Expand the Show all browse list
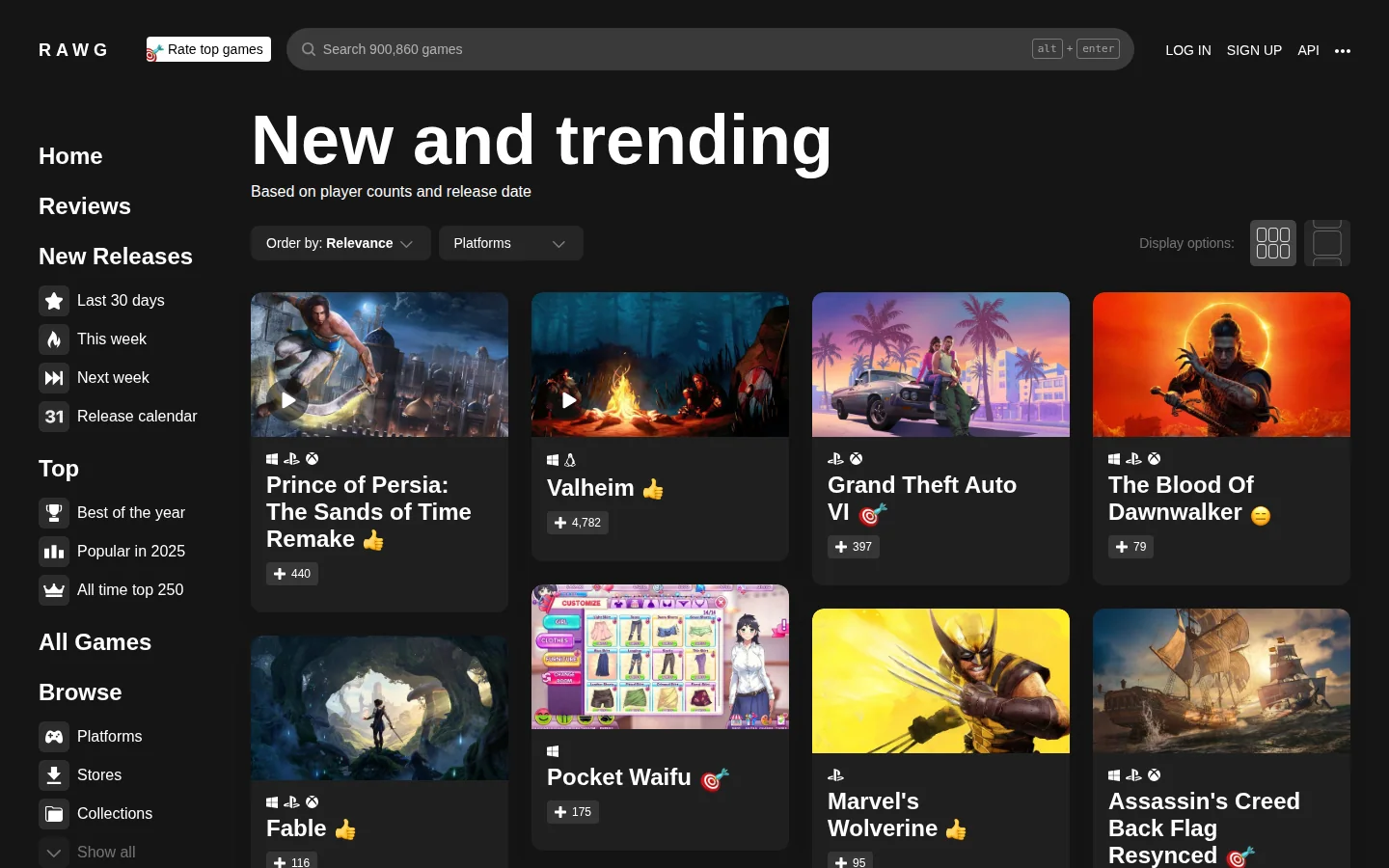The width and height of the screenshot is (1389, 868). coord(87,853)
